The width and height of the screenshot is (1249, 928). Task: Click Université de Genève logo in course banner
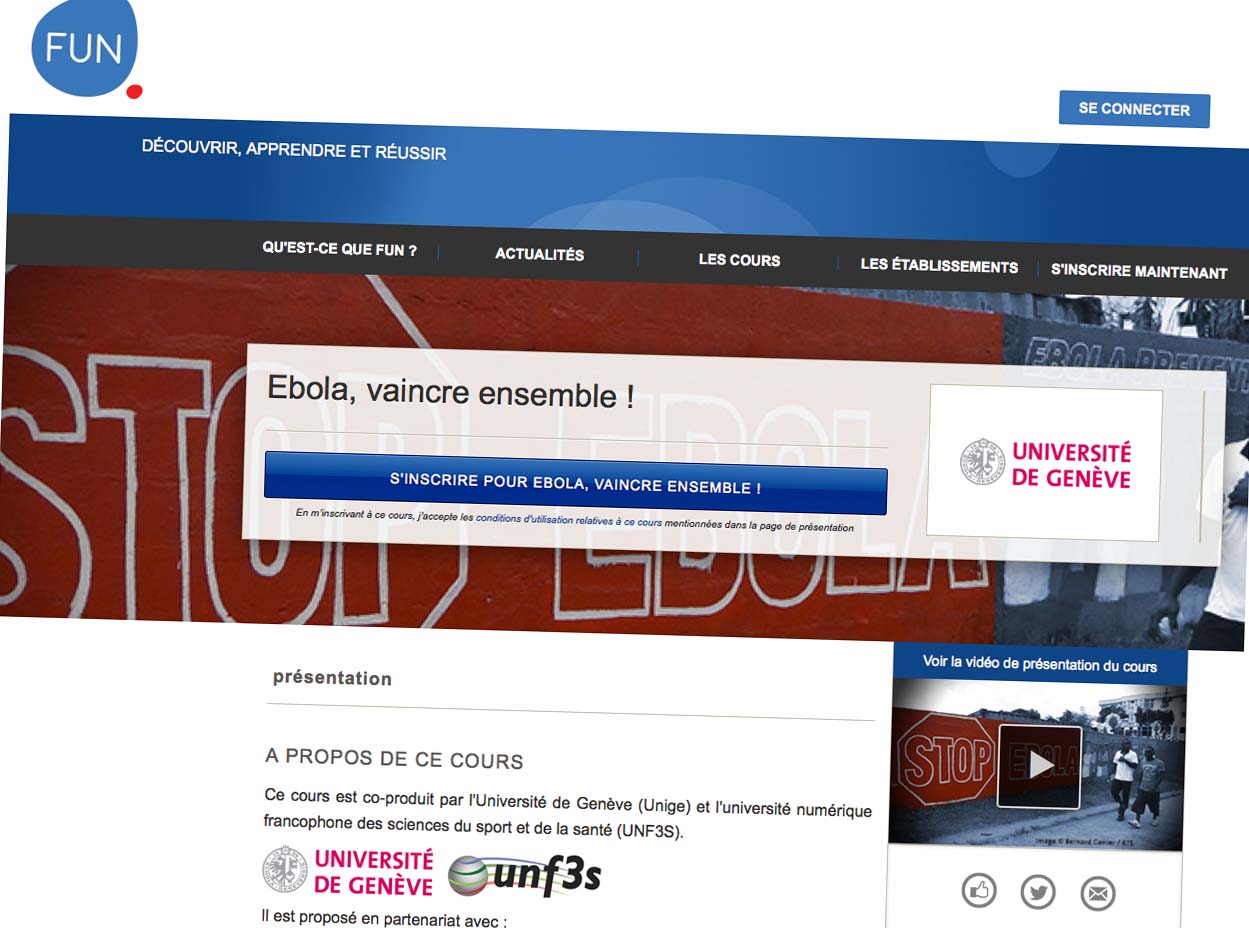coord(1045,465)
